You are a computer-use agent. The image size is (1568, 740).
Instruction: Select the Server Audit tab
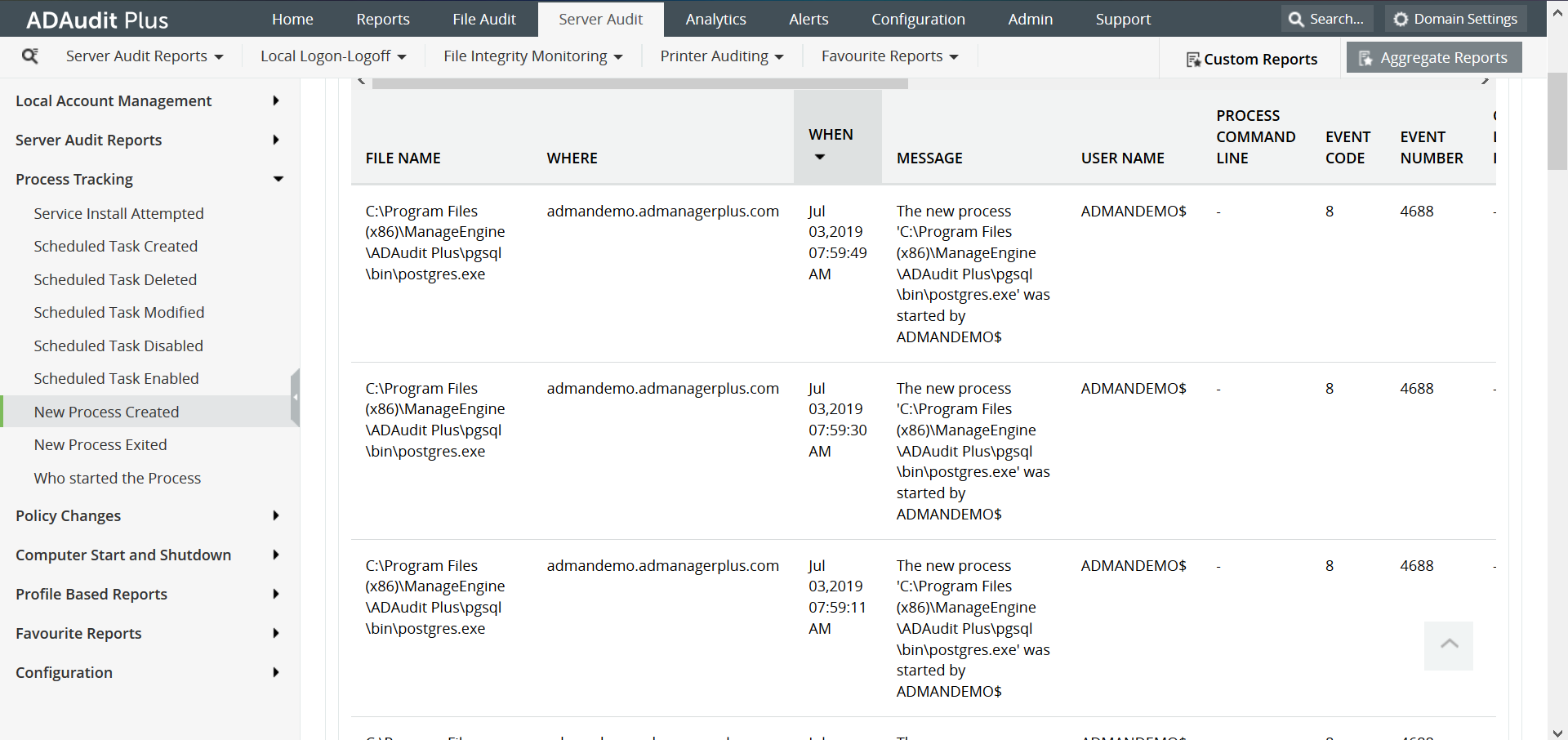click(x=601, y=19)
